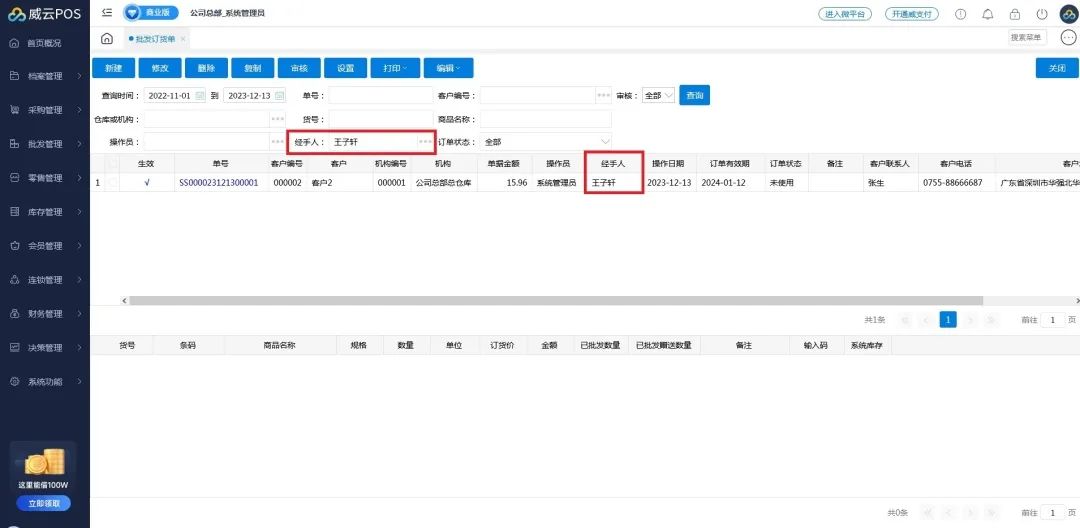This screenshot has height=528, width=1080.
Task: Open start date calendar picker icon
Action: pyautogui.click(x=200, y=96)
